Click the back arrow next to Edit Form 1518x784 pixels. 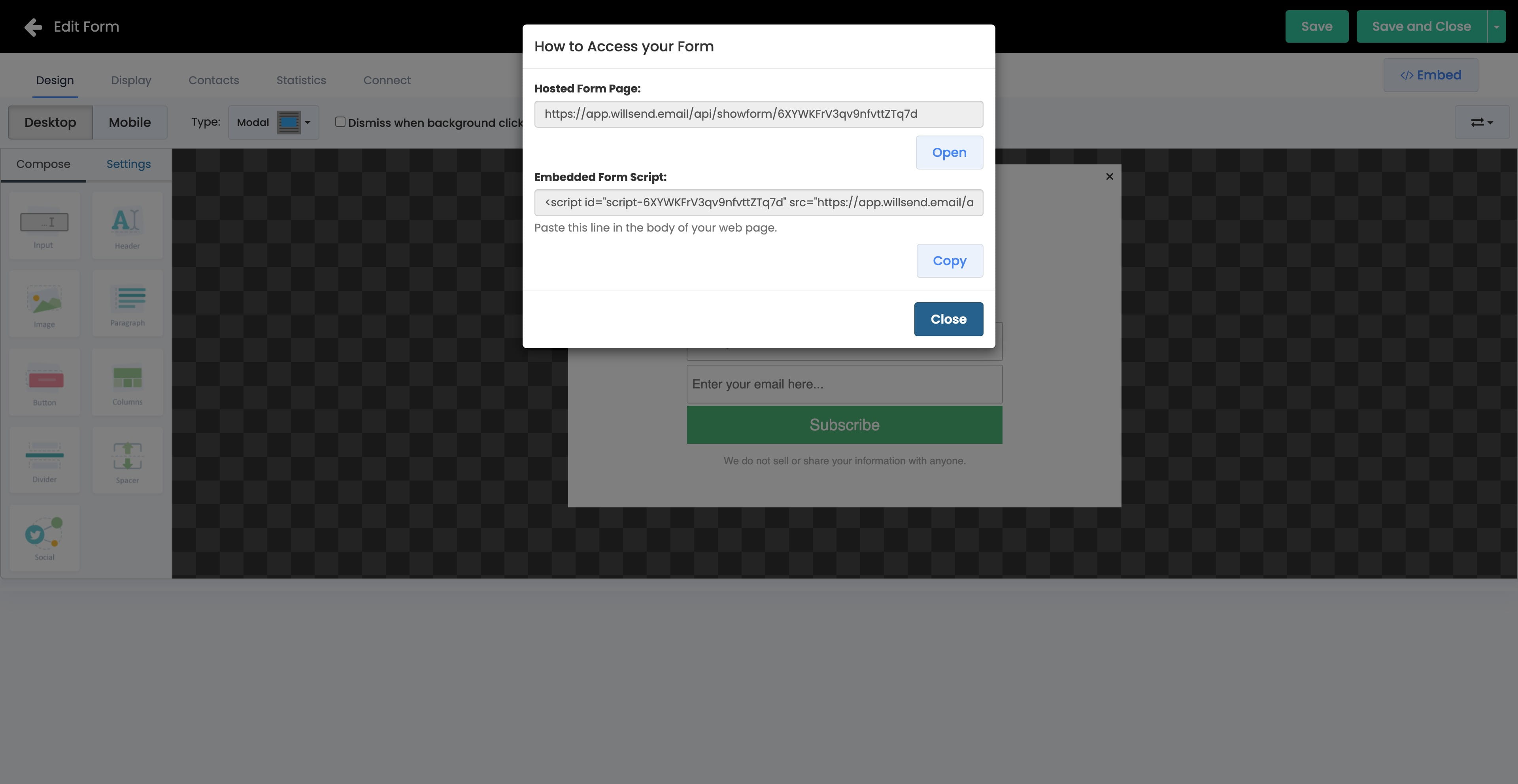[33, 26]
